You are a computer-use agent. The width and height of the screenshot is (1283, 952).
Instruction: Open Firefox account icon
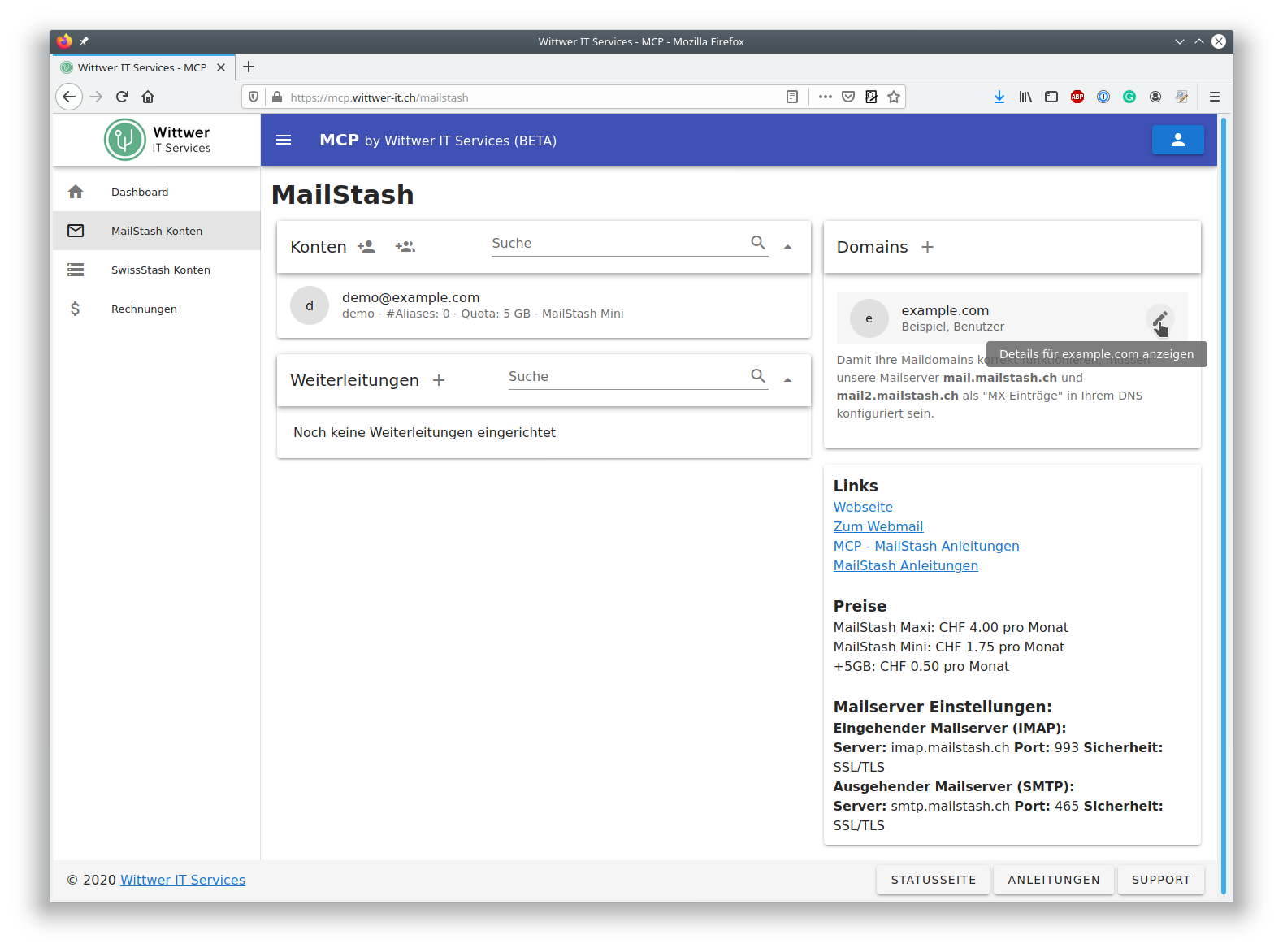(1155, 97)
